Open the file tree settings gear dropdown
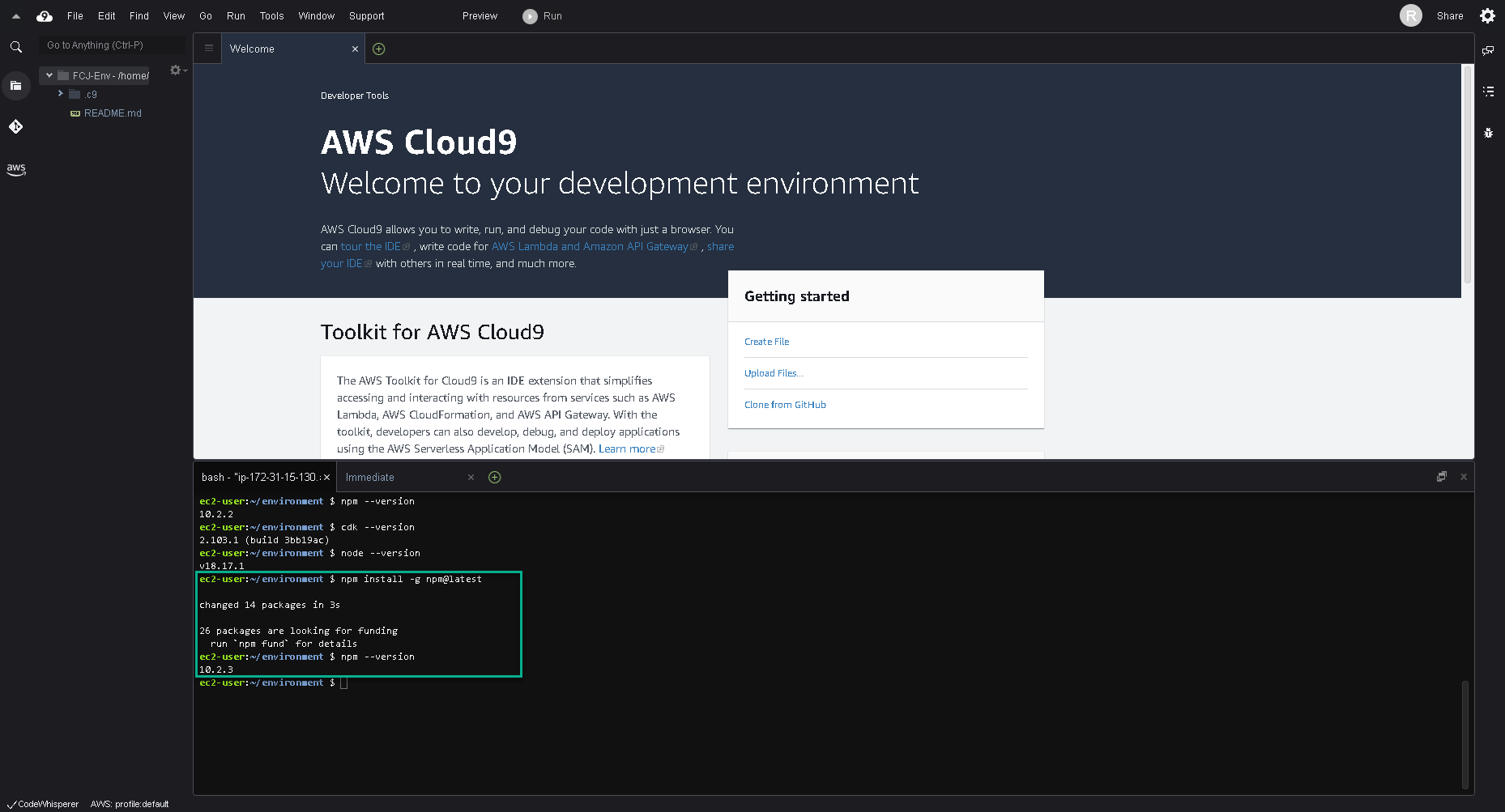The image size is (1505, 812). tap(177, 70)
